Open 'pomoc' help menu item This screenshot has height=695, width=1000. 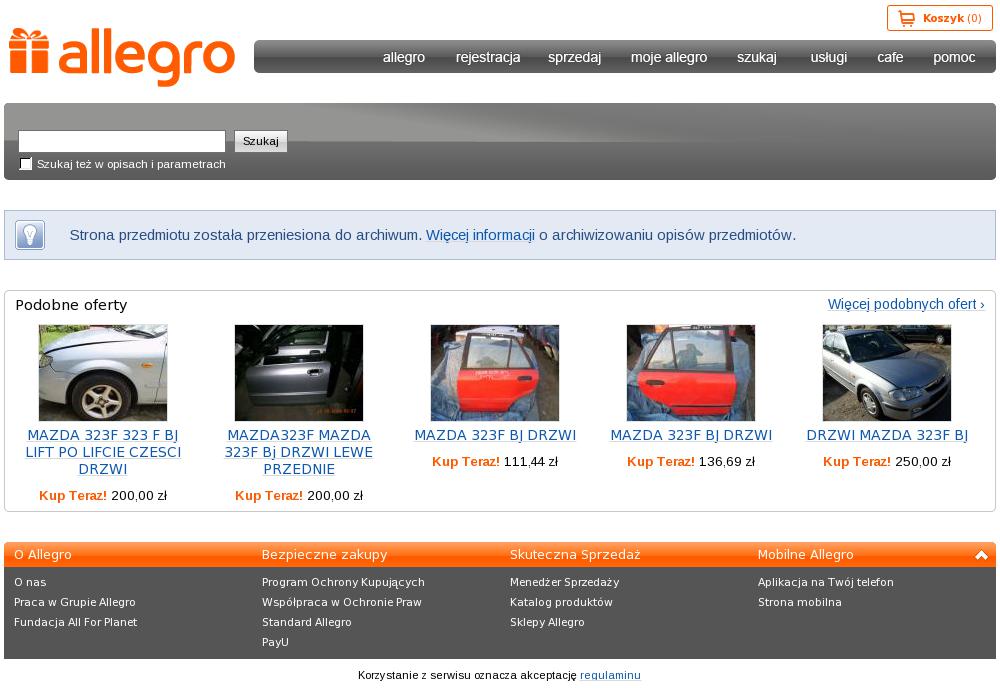pos(954,57)
